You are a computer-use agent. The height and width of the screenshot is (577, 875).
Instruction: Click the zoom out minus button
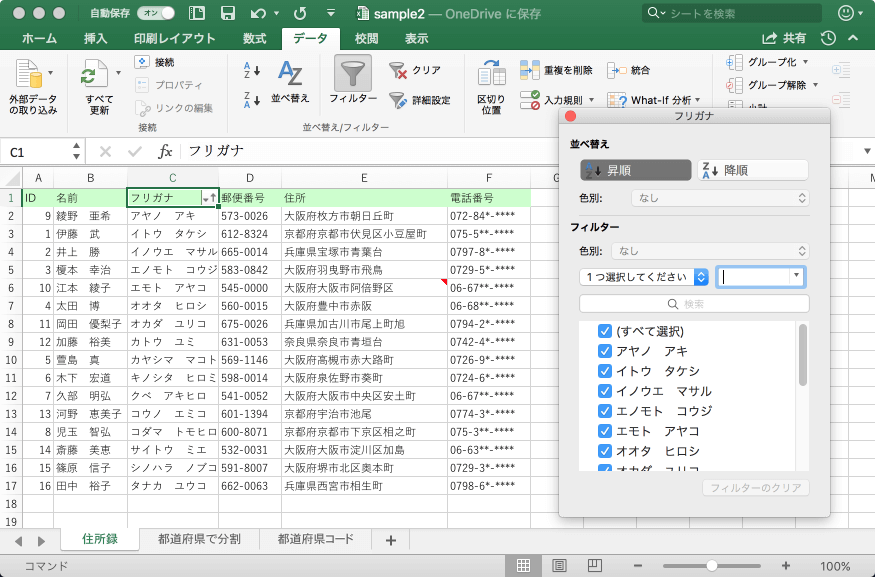638,566
